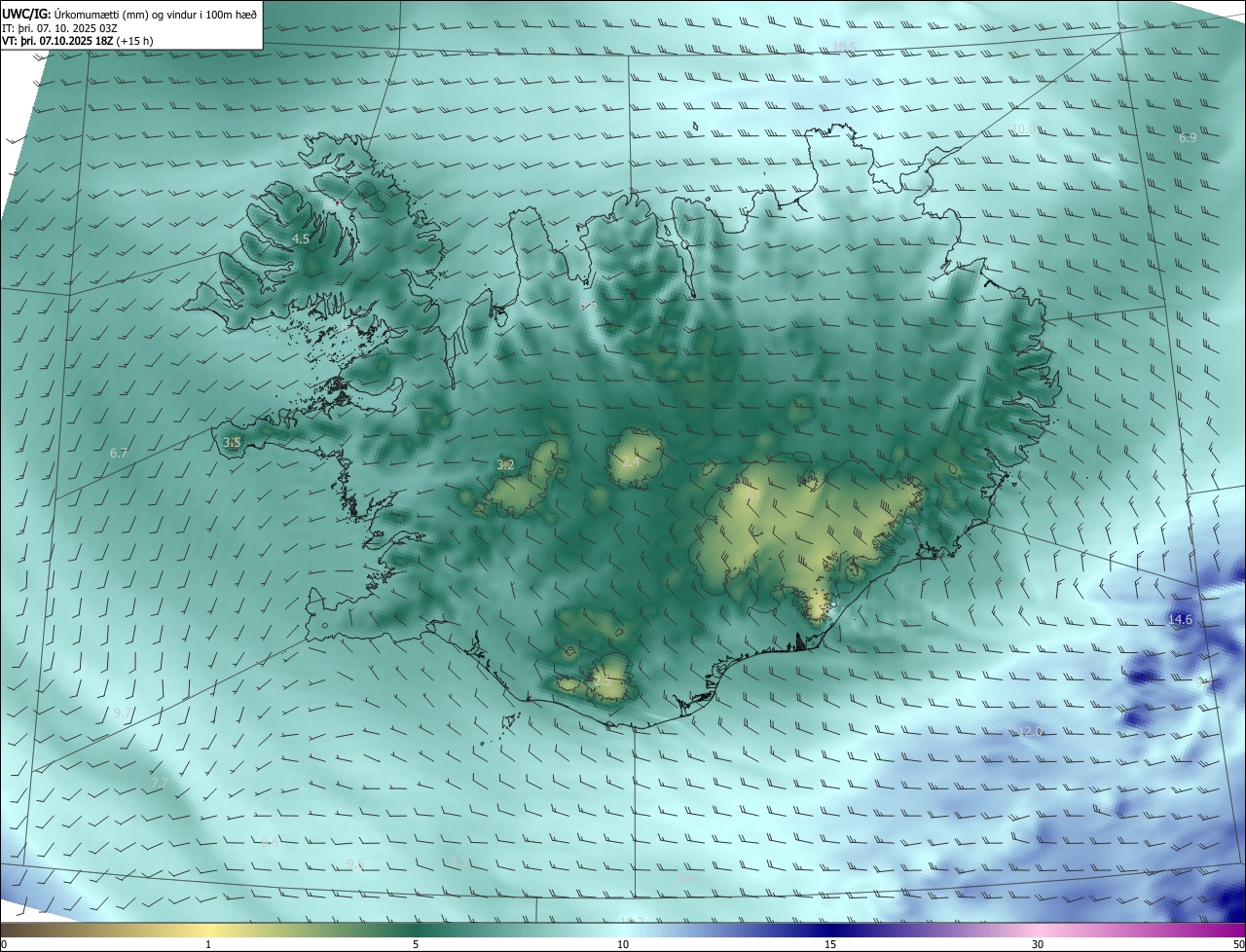Click the VT valid time line '18Z (+15 h)'
Image resolution: width=1246 pixels, height=952 pixels.
tap(78, 41)
